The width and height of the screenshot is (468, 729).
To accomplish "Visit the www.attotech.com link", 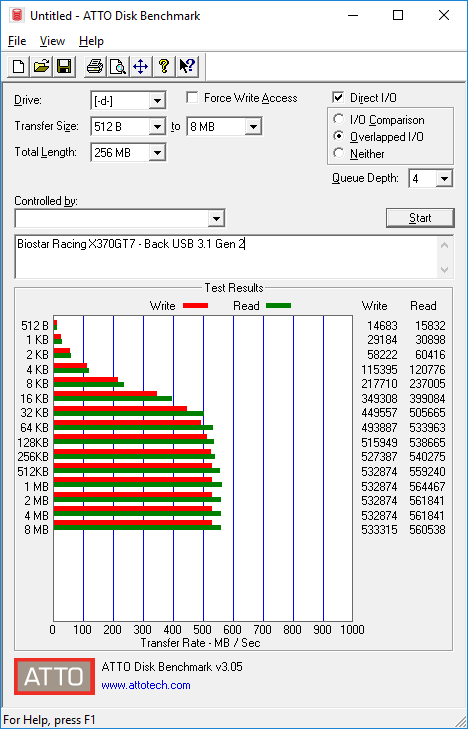I will (146, 685).
